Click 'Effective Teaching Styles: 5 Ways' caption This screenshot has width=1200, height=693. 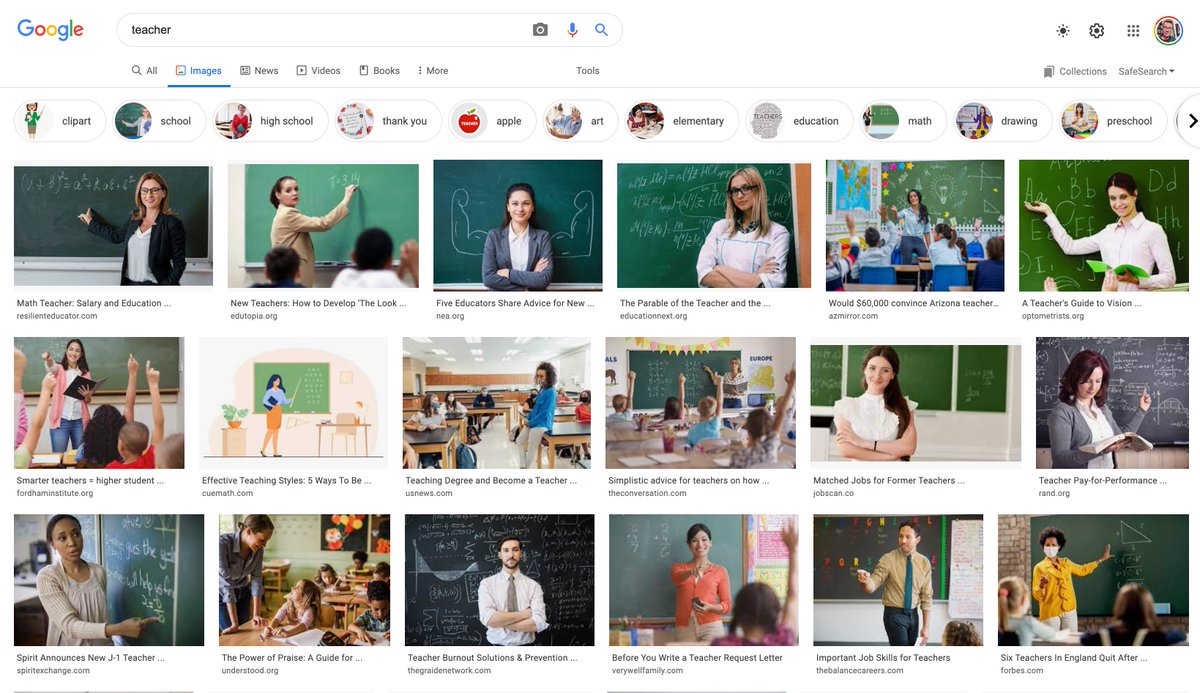tap(286, 480)
